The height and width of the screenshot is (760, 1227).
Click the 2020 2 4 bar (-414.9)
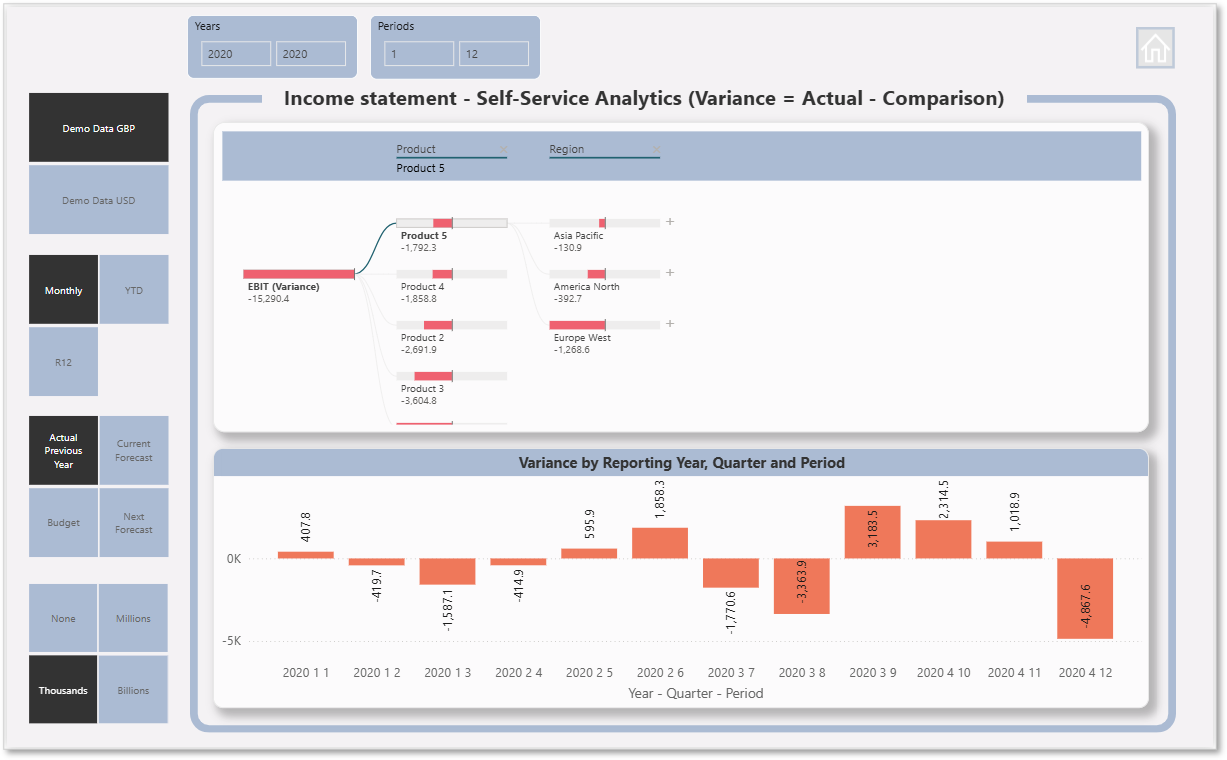pyautogui.click(x=518, y=562)
